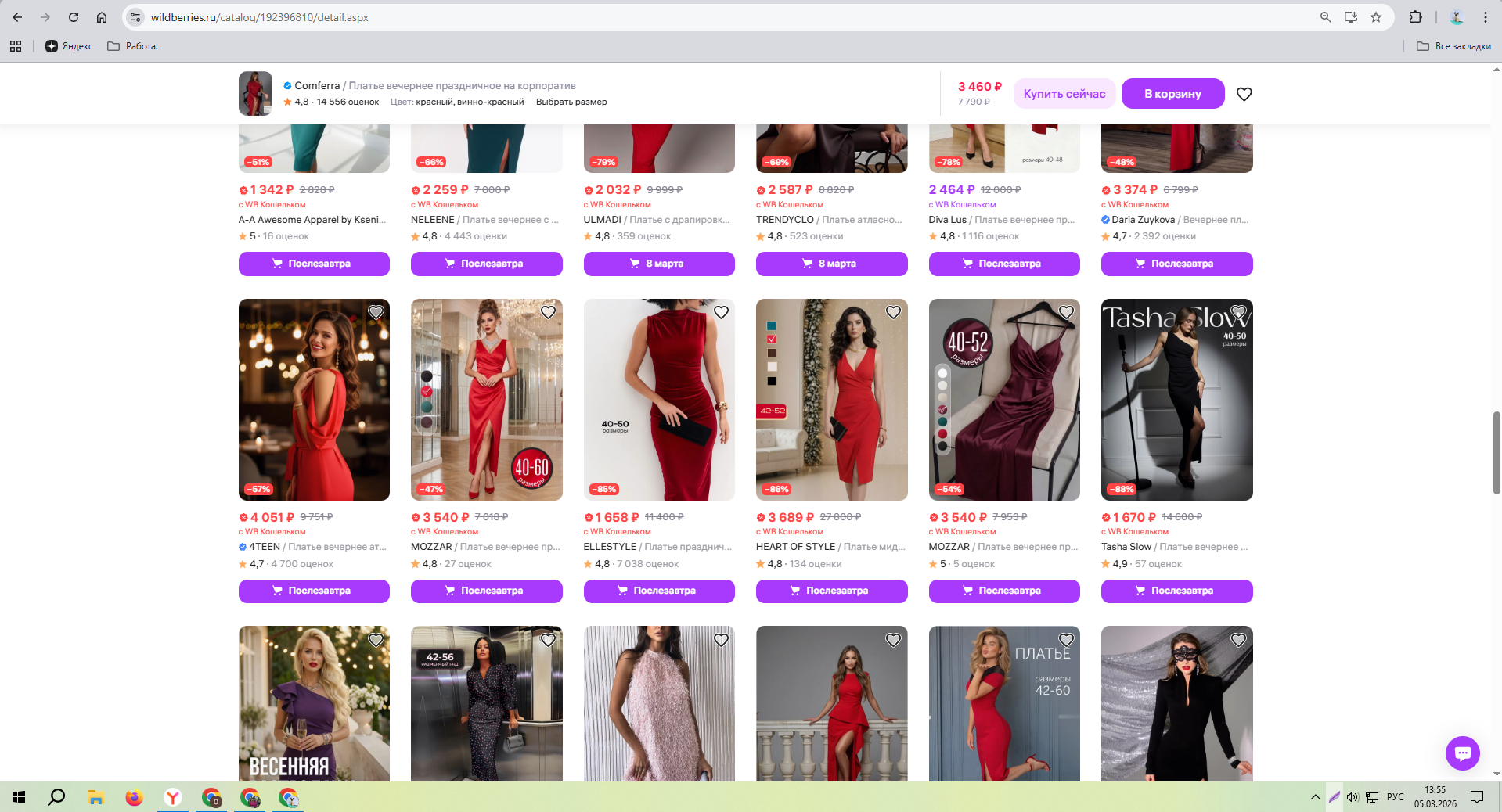Viewport: 1502px width, 812px height.
Task: Open the 4TEEN red dress photo
Action: (314, 400)
